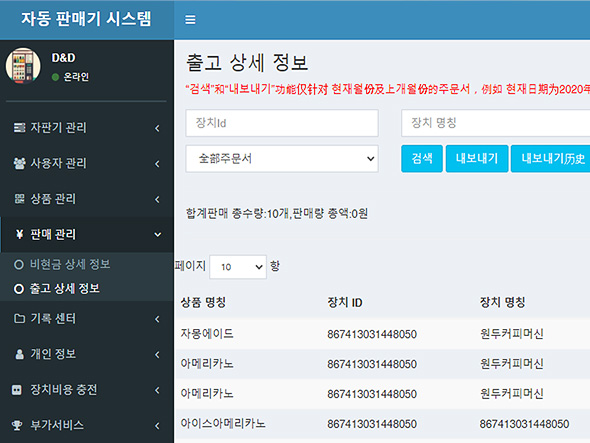Click the 장치비용 충전 card icon
The height and width of the screenshot is (443, 590).
click(x=17, y=390)
